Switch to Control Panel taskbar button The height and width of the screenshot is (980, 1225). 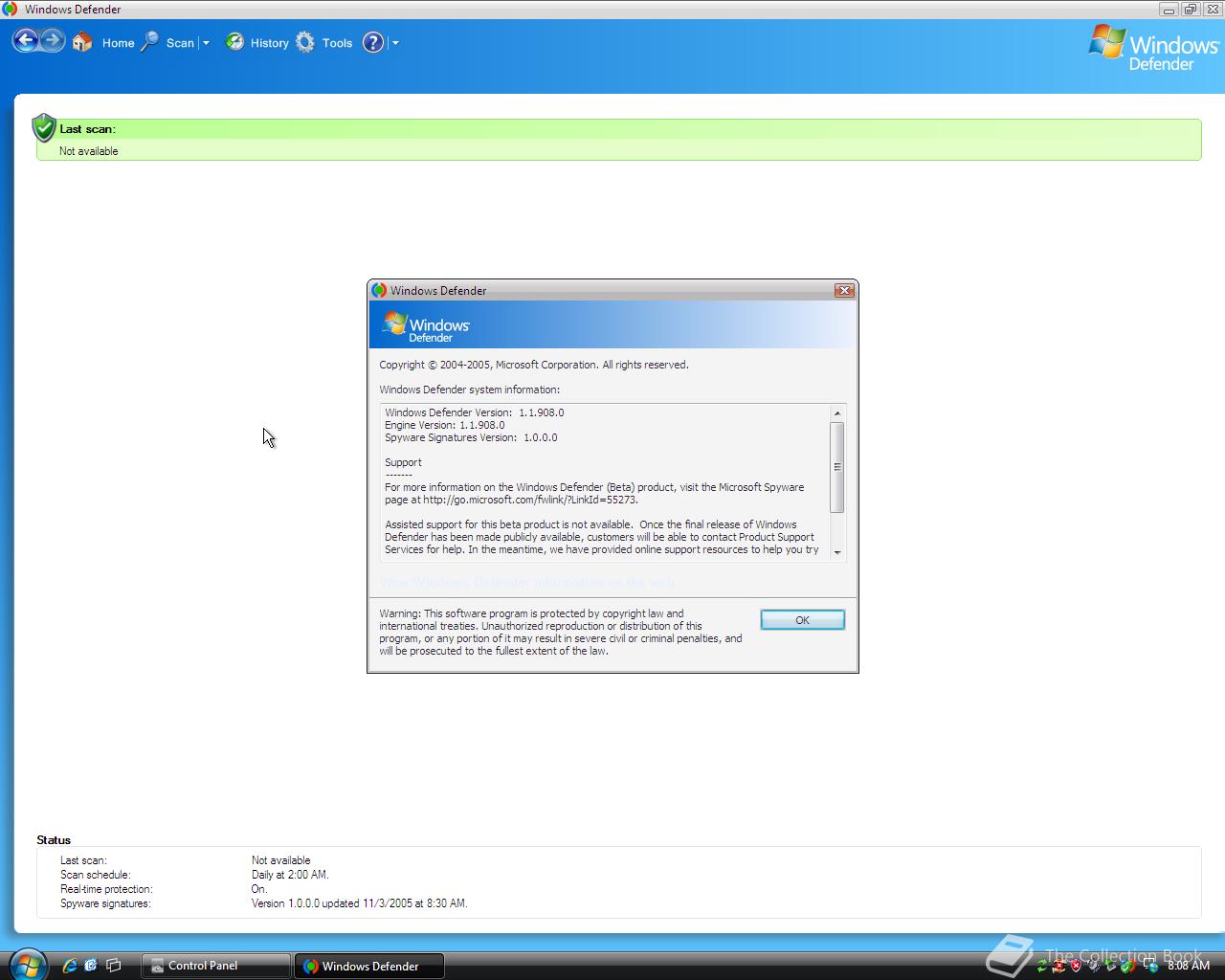click(215, 966)
